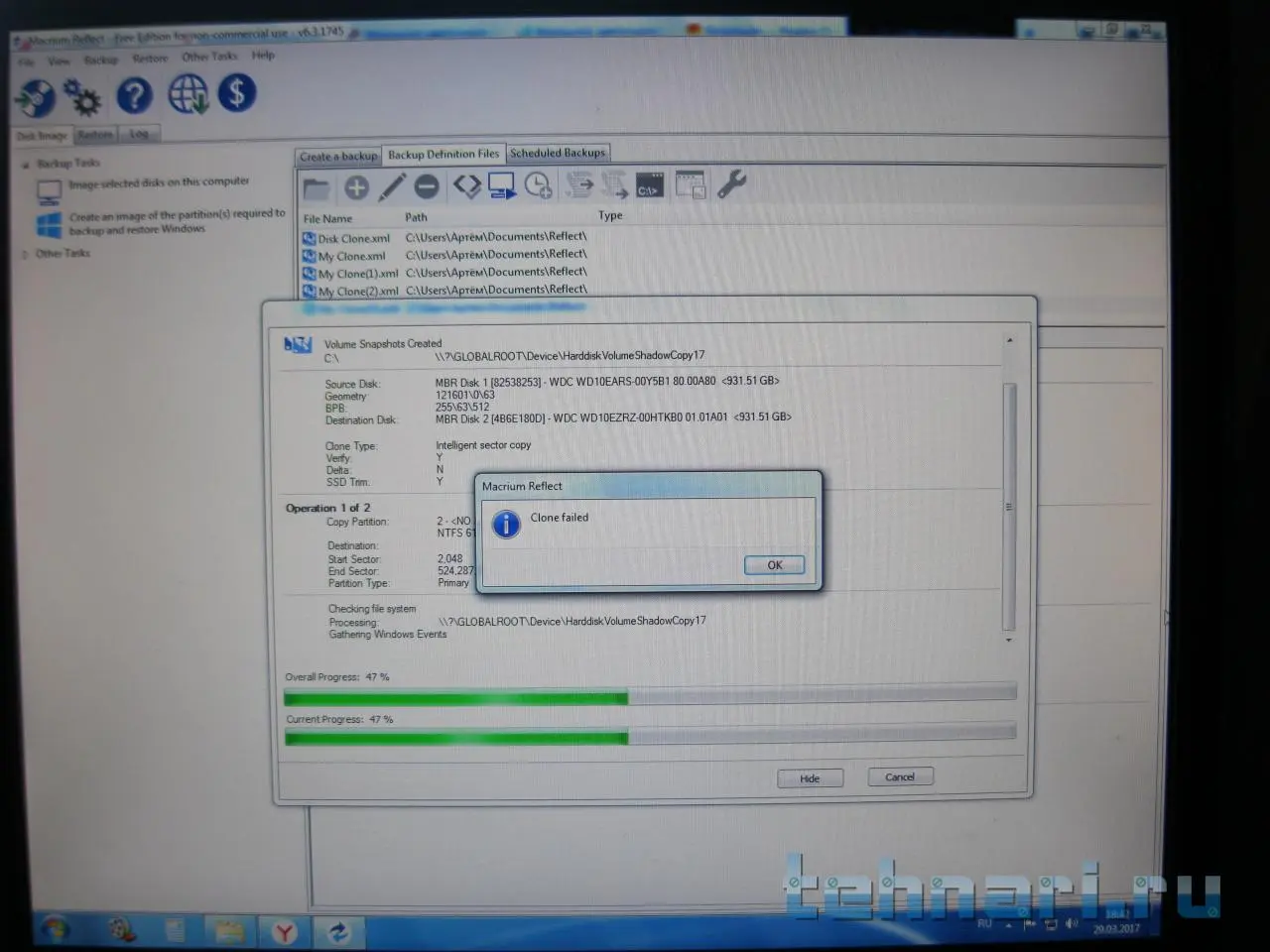The image size is (1270, 952).
Task: Switch to the Create a backup tab
Action: point(338,157)
